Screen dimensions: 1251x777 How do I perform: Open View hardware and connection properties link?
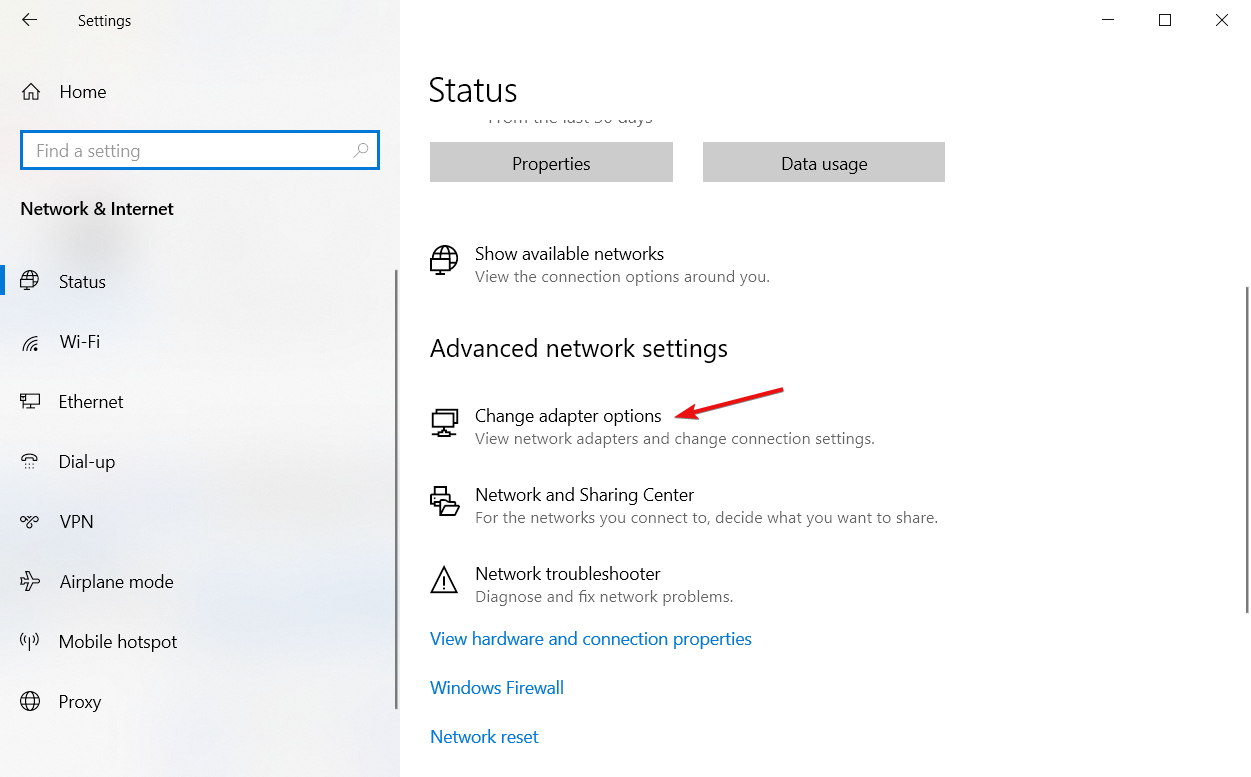[591, 639]
